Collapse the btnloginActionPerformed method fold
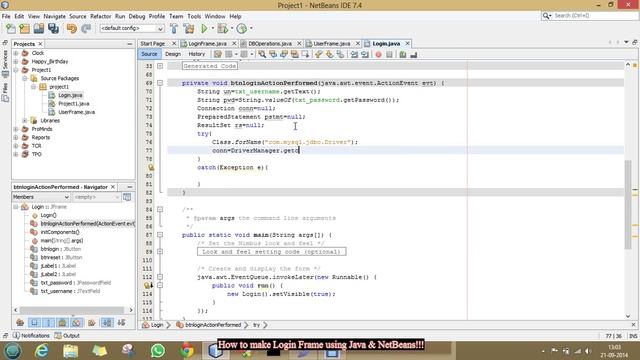640x360 pixels. (x=160, y=83)
